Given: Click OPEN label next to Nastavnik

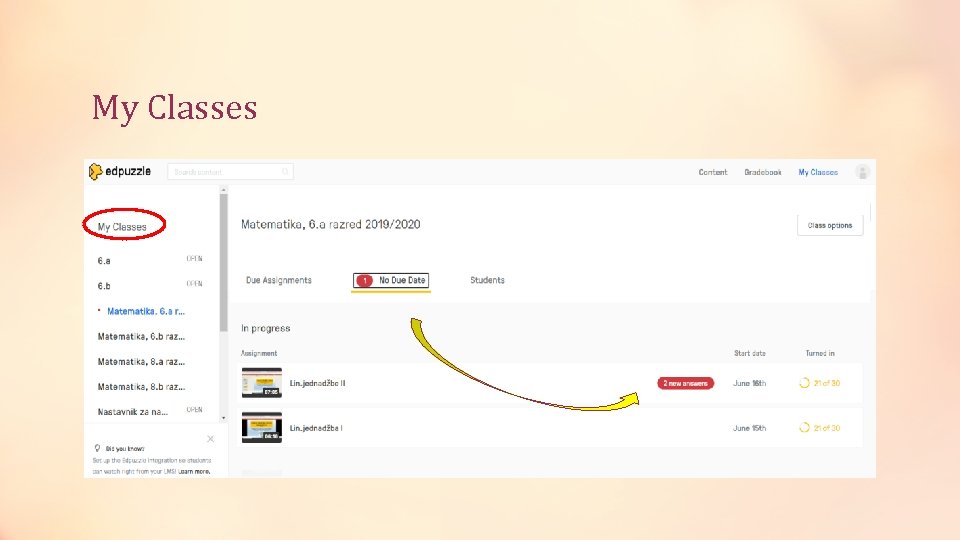Looking at the screenshot, I should (x=194, y=410).
